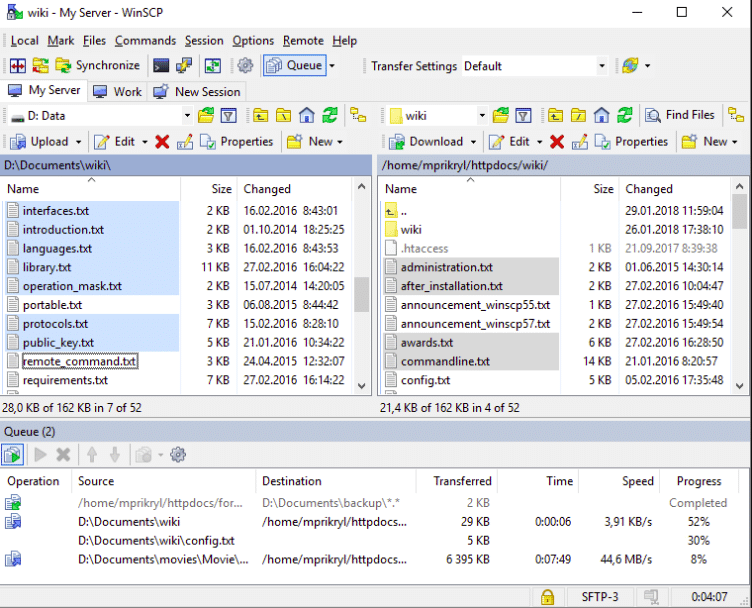Click the Download button
The image size is (752, 608).
[x=425, y=141]
